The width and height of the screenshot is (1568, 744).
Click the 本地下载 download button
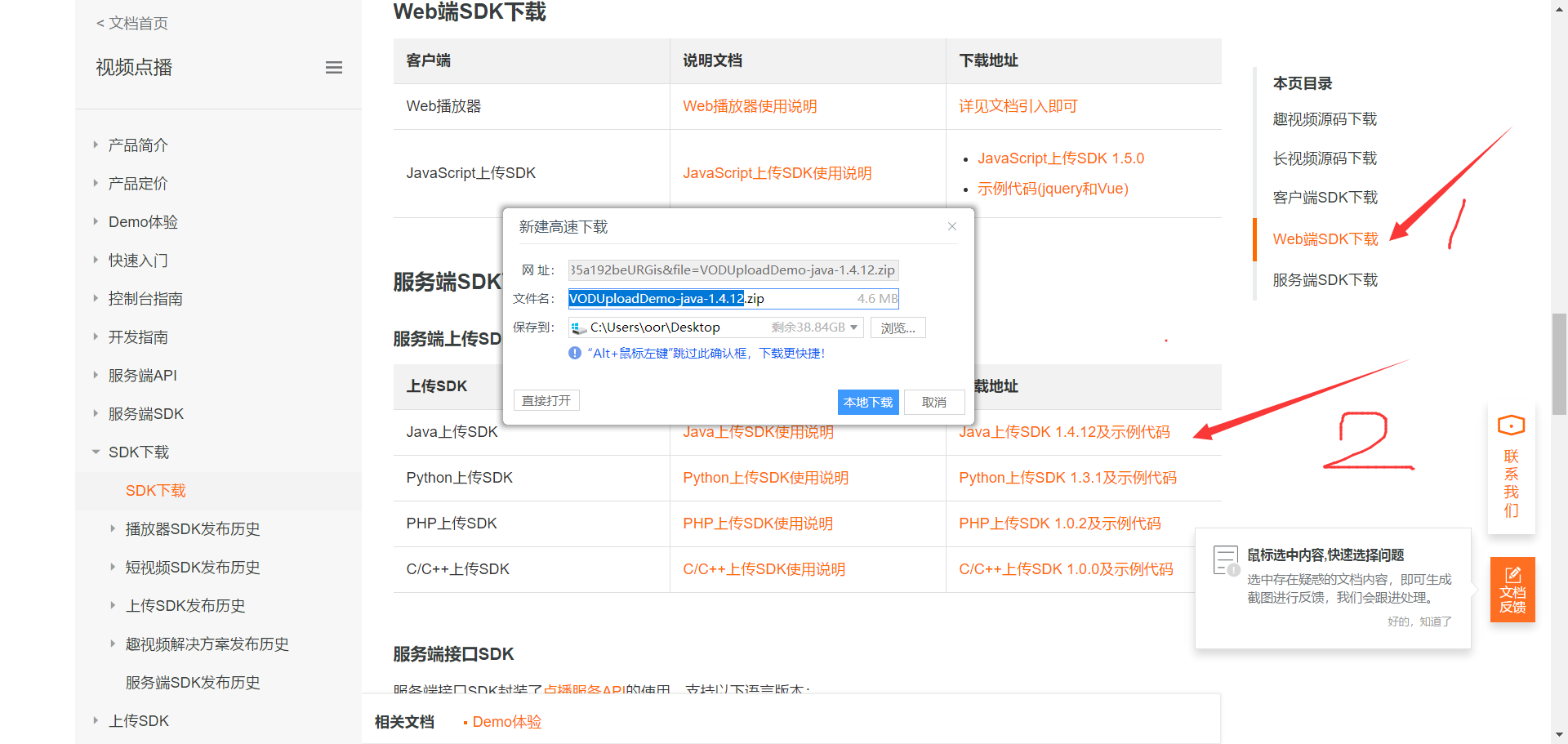(x=868, y=402)
